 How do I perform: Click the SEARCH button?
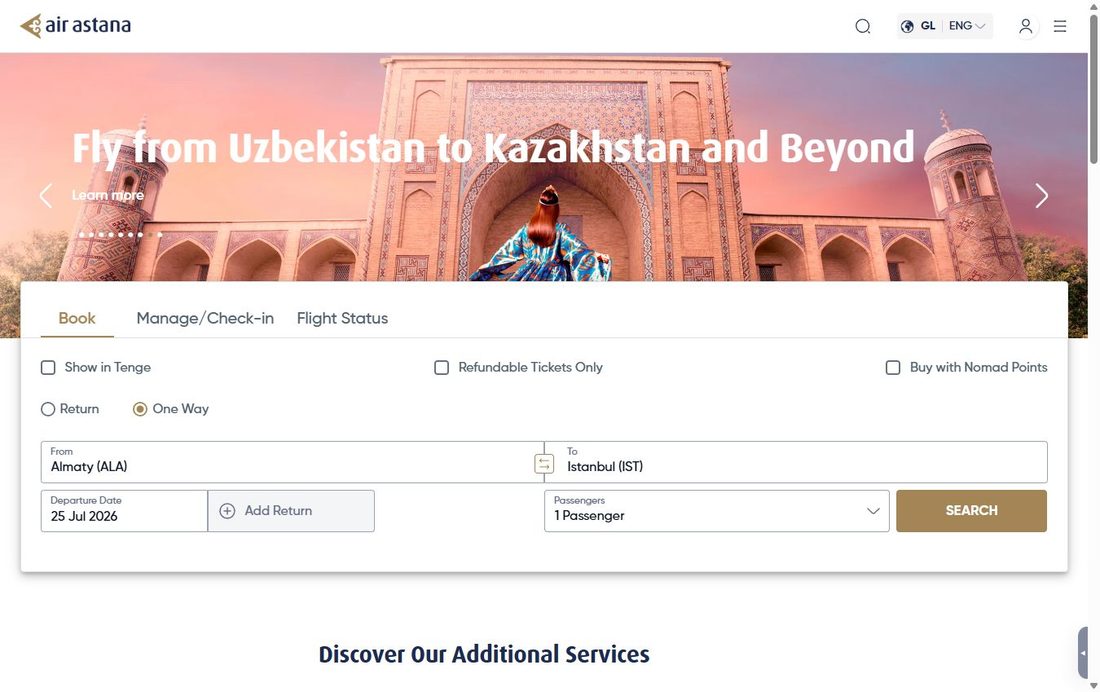[x=971, y=511]
